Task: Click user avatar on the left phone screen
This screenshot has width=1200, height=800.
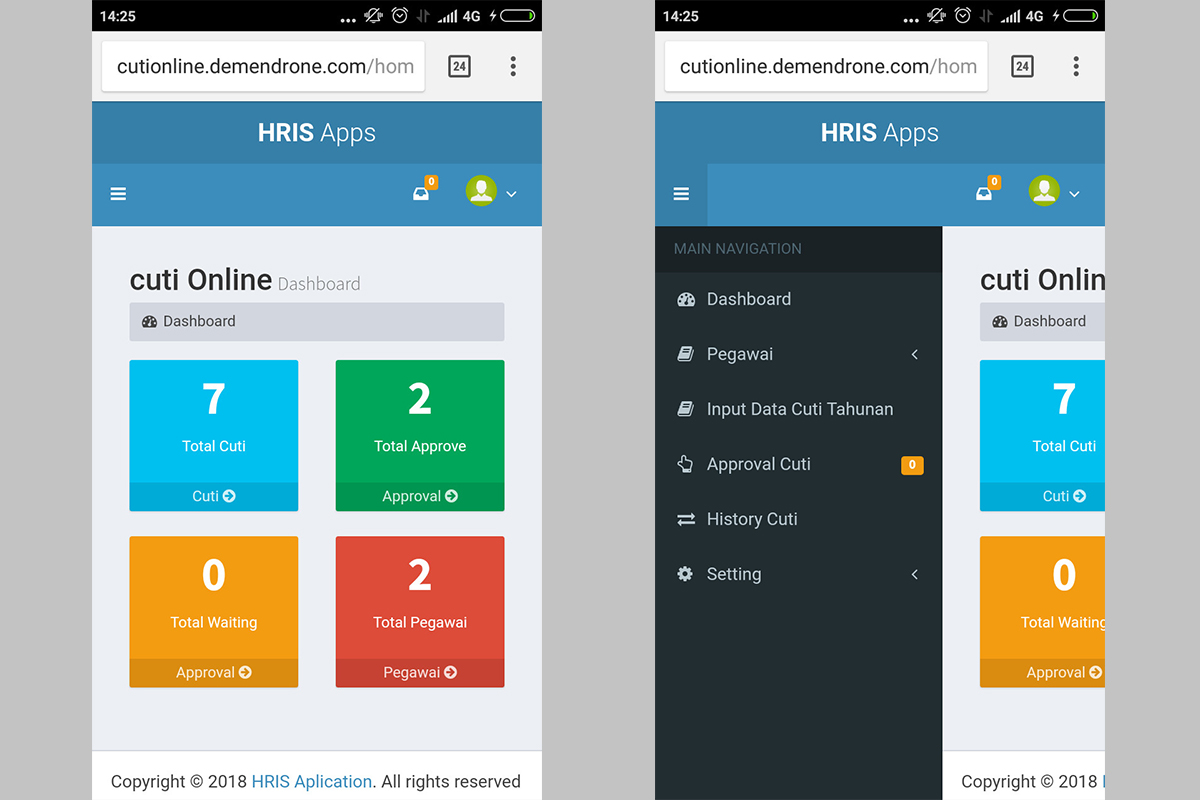Action: click(481, 191)
